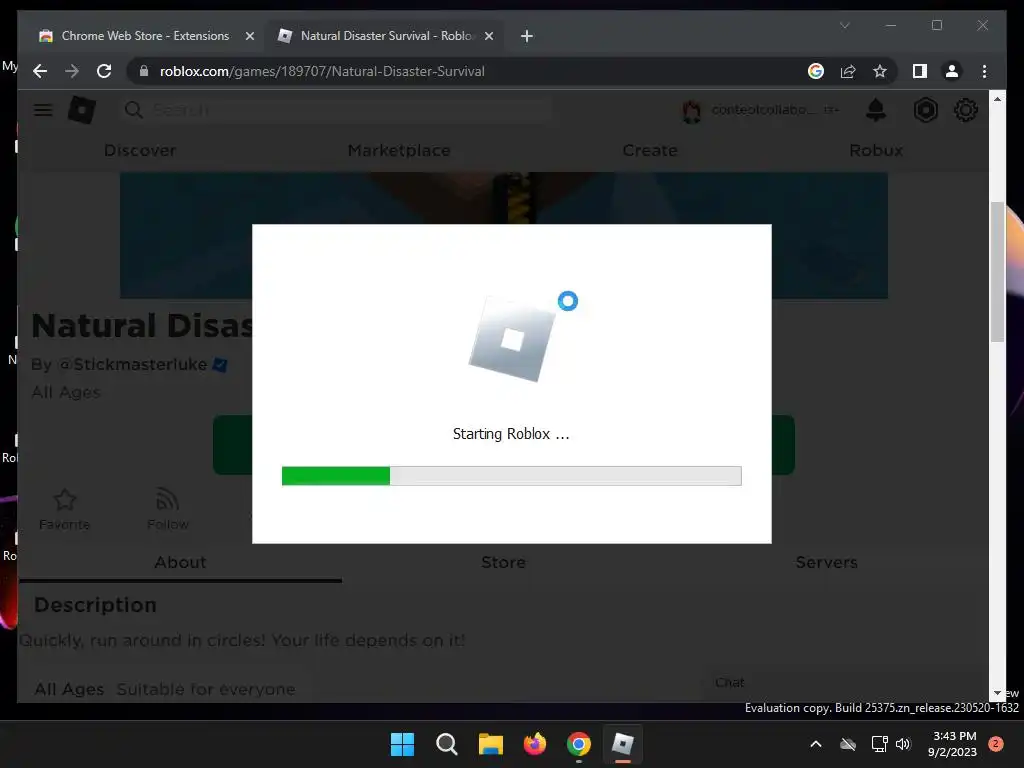Screen dimensions: 1024x768
Task: Toggle the Chrome side panel icon
Action: point(920,71)
